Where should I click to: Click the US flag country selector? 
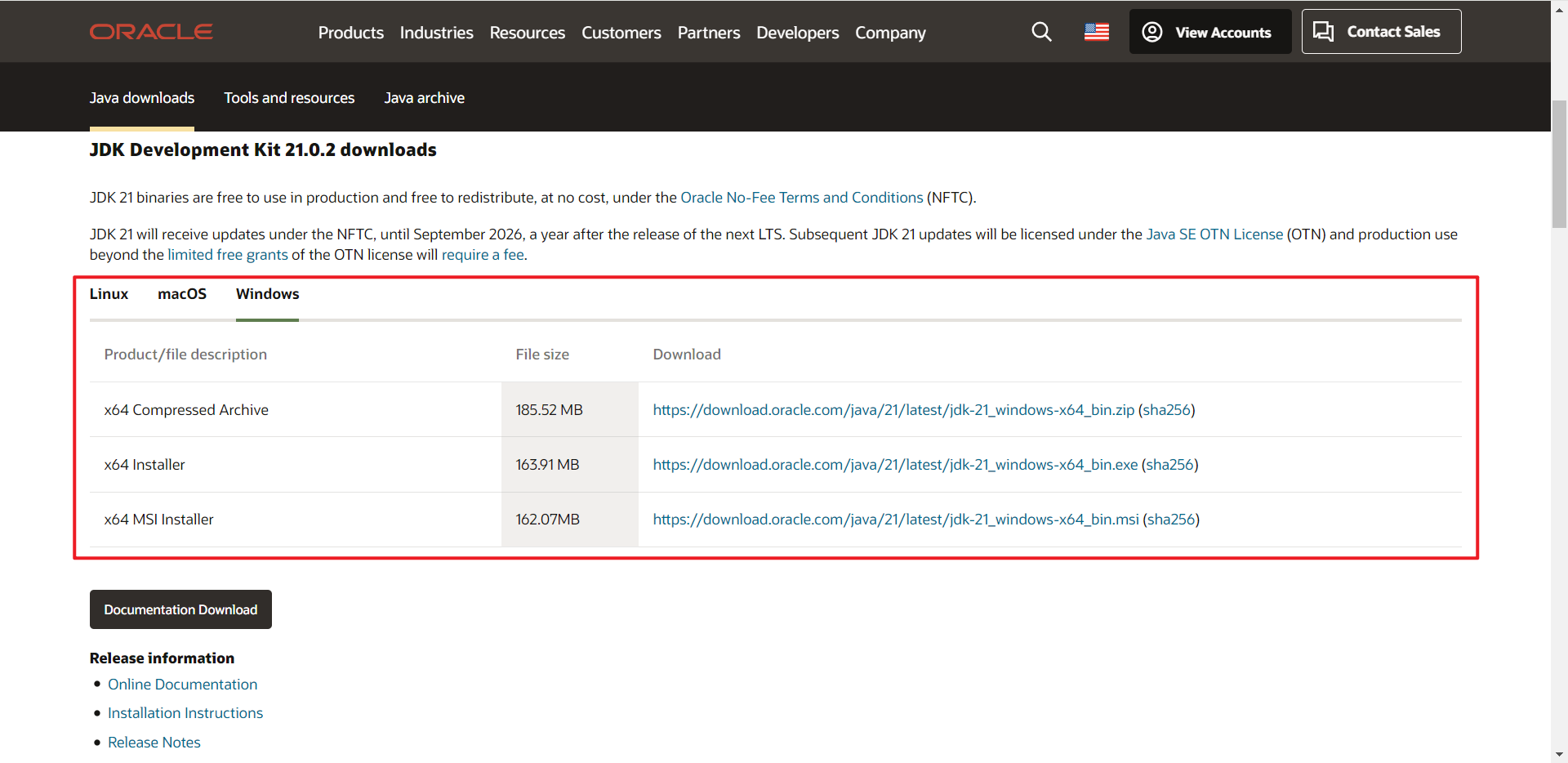[1096, 32]
